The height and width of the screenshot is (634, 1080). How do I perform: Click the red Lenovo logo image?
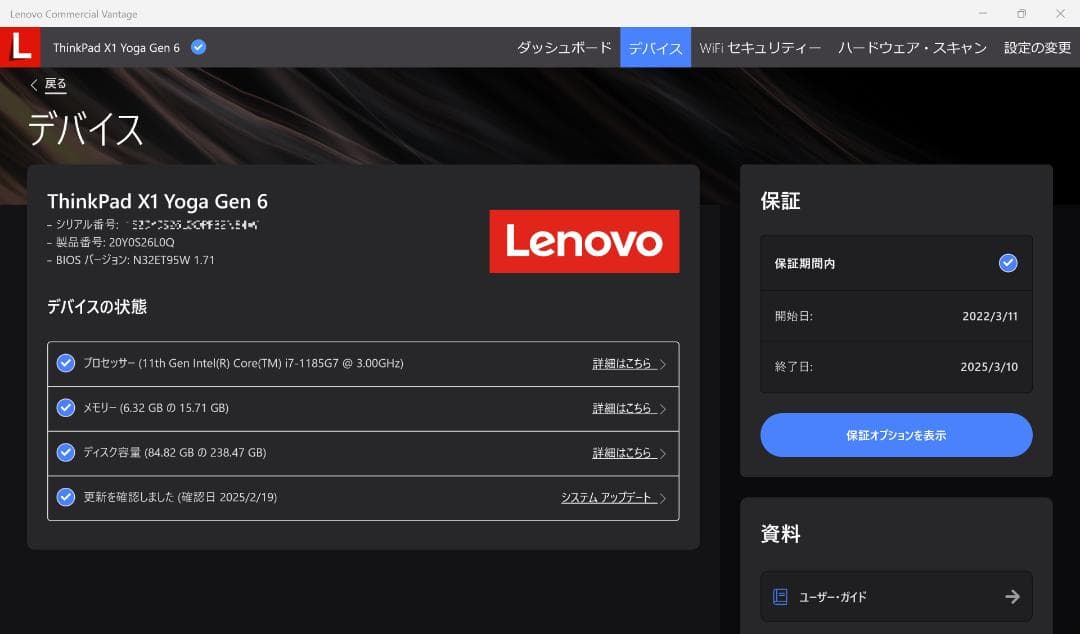click(584, 241)
